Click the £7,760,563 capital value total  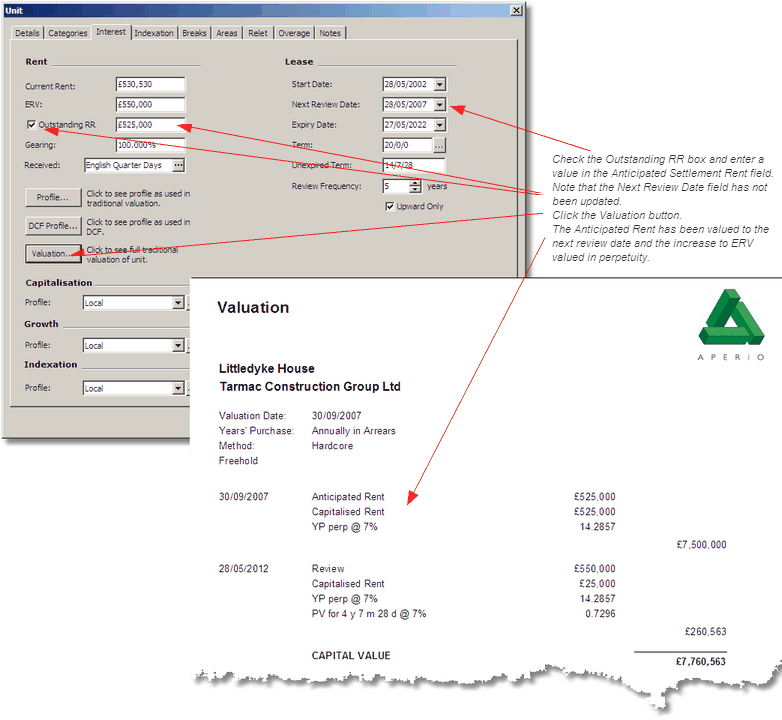[701, 662]
